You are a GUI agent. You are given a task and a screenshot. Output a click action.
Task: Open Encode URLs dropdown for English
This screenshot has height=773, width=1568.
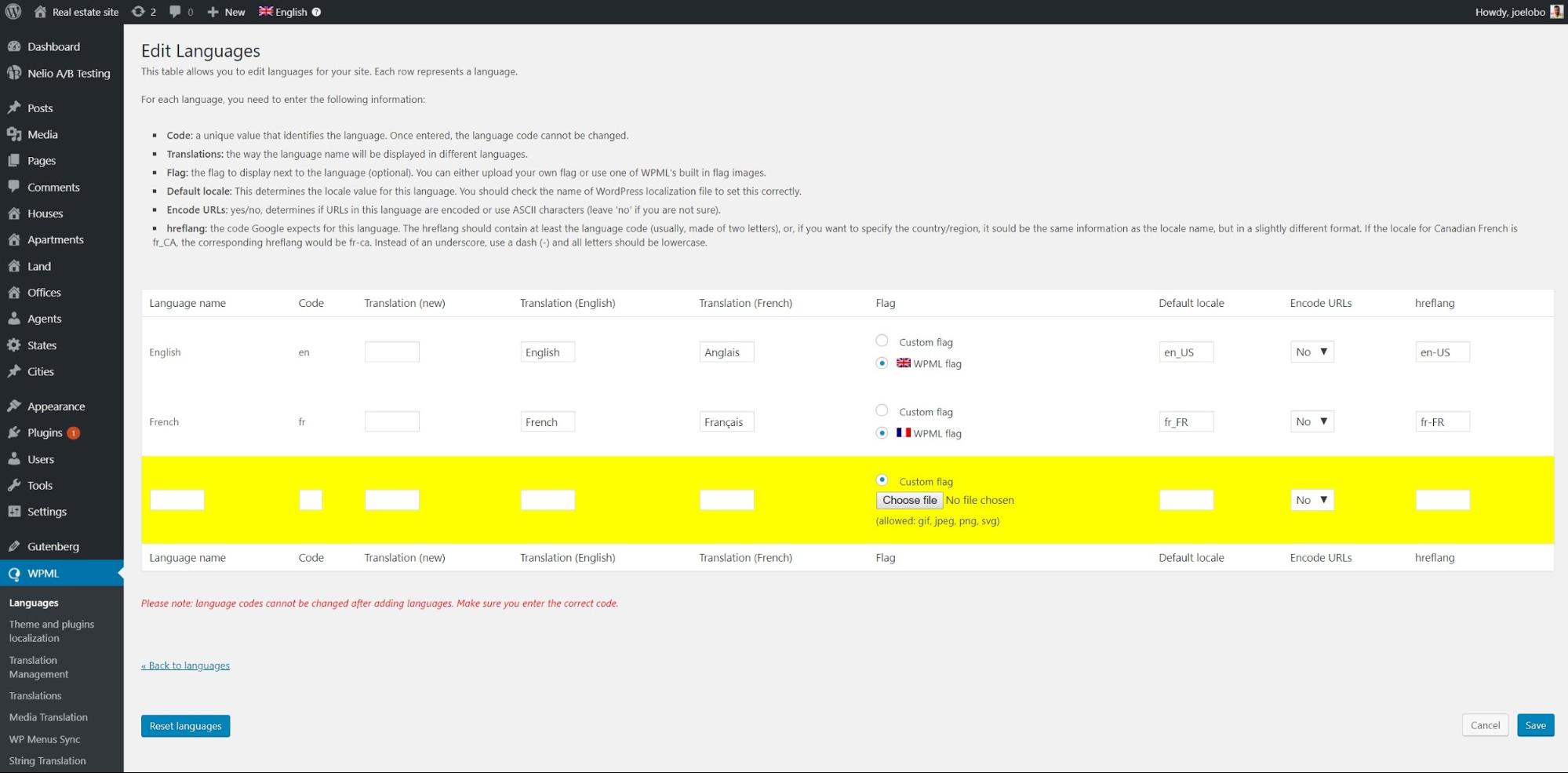pos(1312,352)
